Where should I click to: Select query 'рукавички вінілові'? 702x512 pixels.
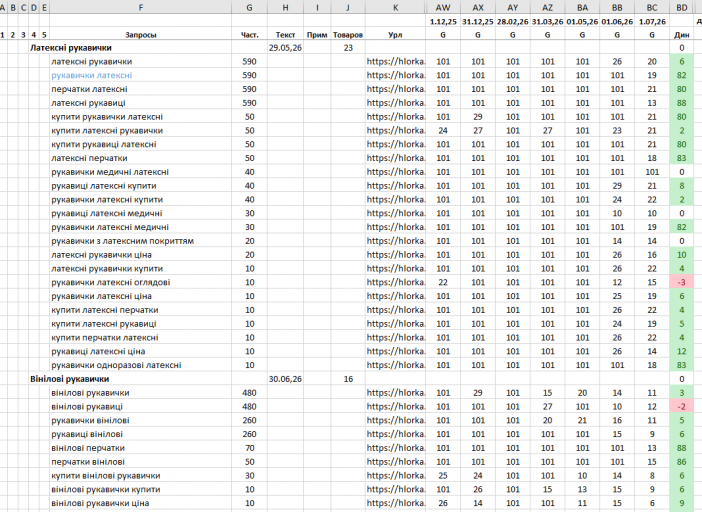point(90,420)
